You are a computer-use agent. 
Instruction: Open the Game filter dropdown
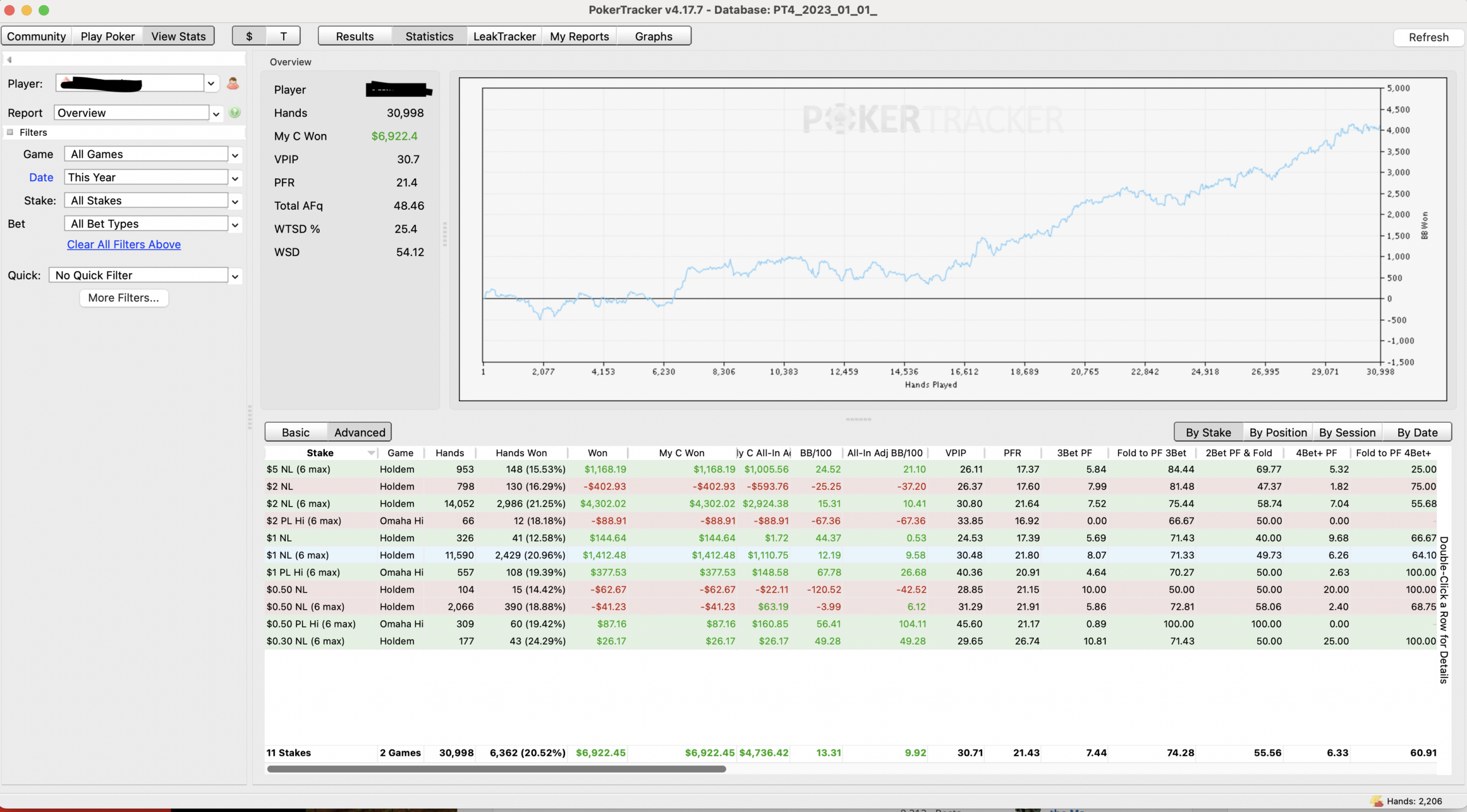click(x=235, y=155)
